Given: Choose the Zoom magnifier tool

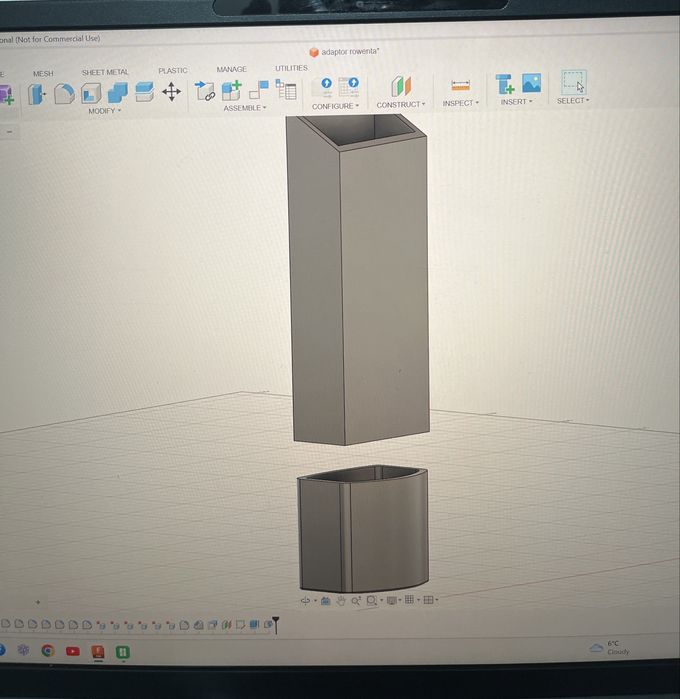Looking at the screenshot, I should 355,601.
